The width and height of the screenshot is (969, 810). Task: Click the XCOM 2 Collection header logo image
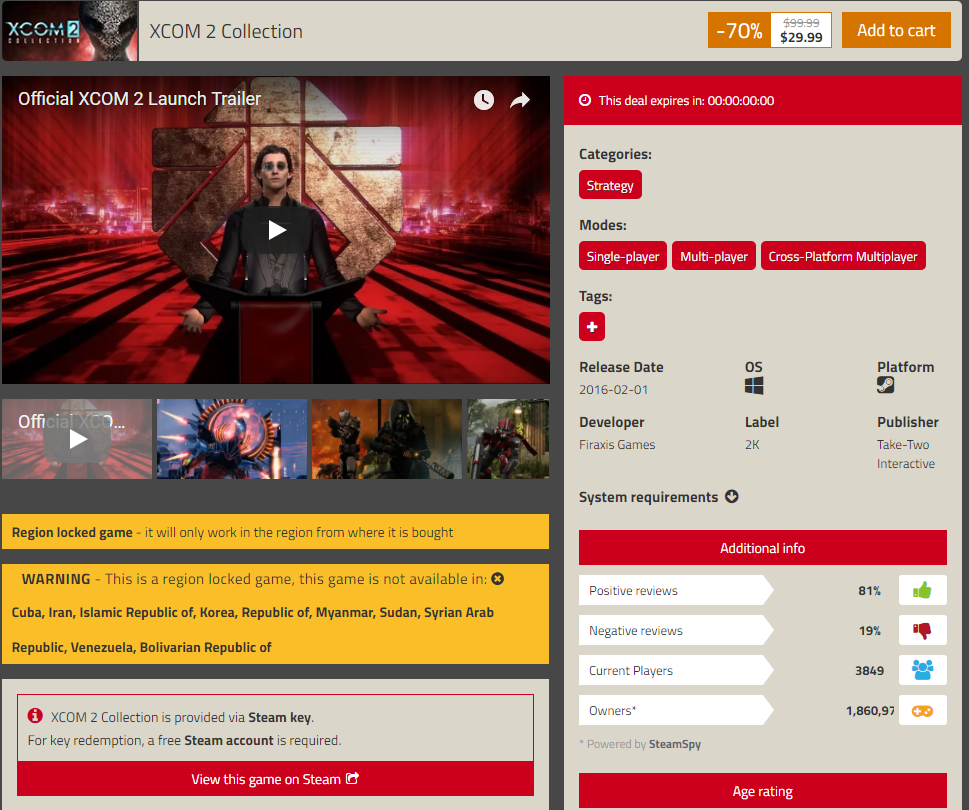click(70, 31)
